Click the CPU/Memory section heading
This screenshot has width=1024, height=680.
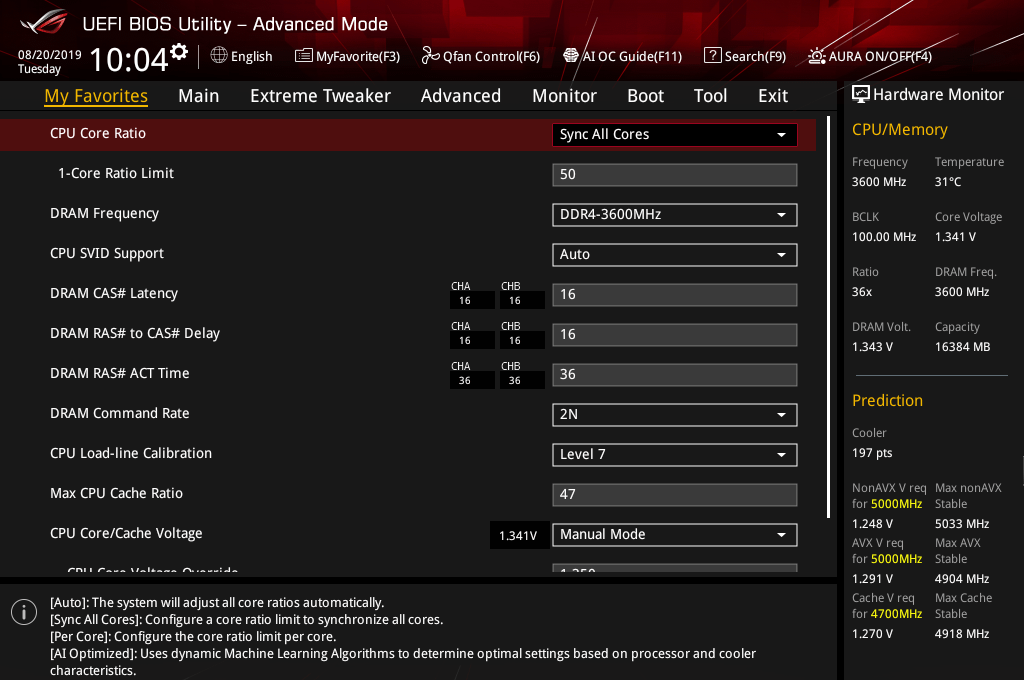(x=900, y=130)
